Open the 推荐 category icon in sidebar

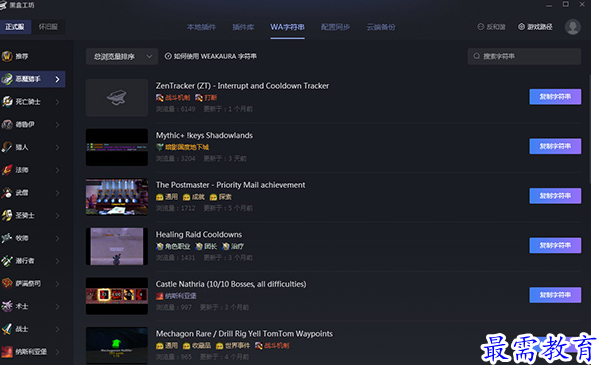(x=7, y=56)
